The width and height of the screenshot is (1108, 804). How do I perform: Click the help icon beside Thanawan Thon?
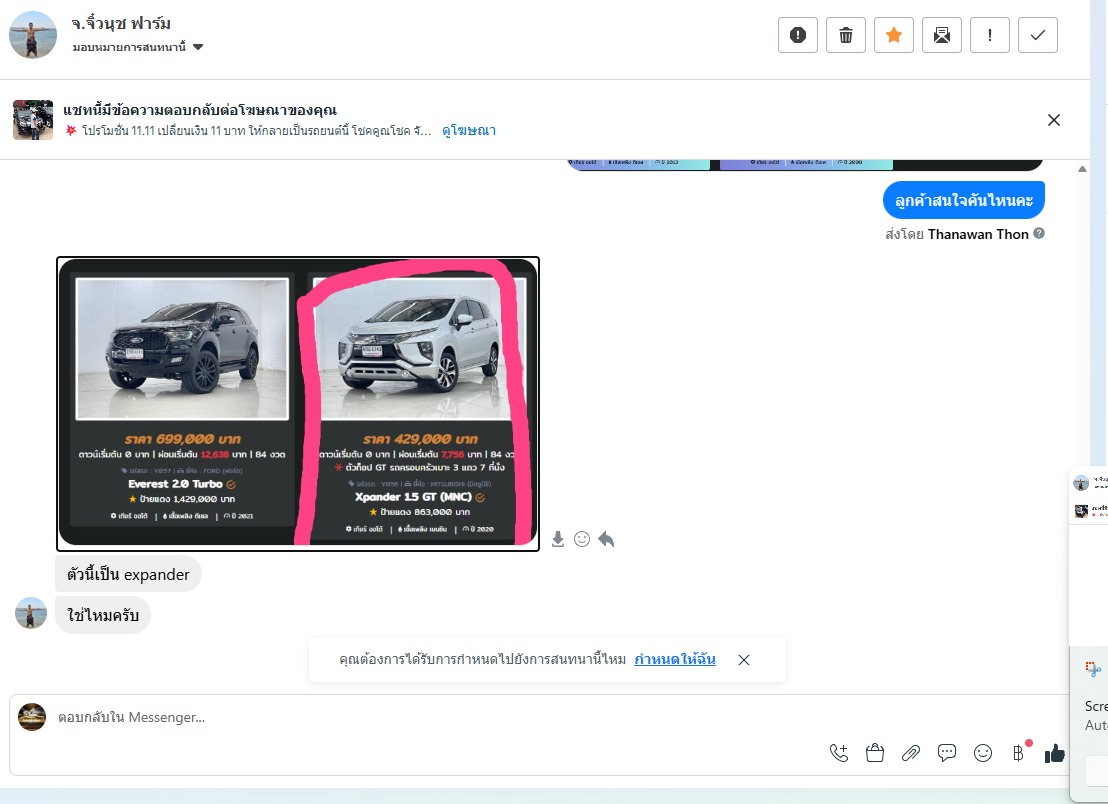tap(1039, 233)
